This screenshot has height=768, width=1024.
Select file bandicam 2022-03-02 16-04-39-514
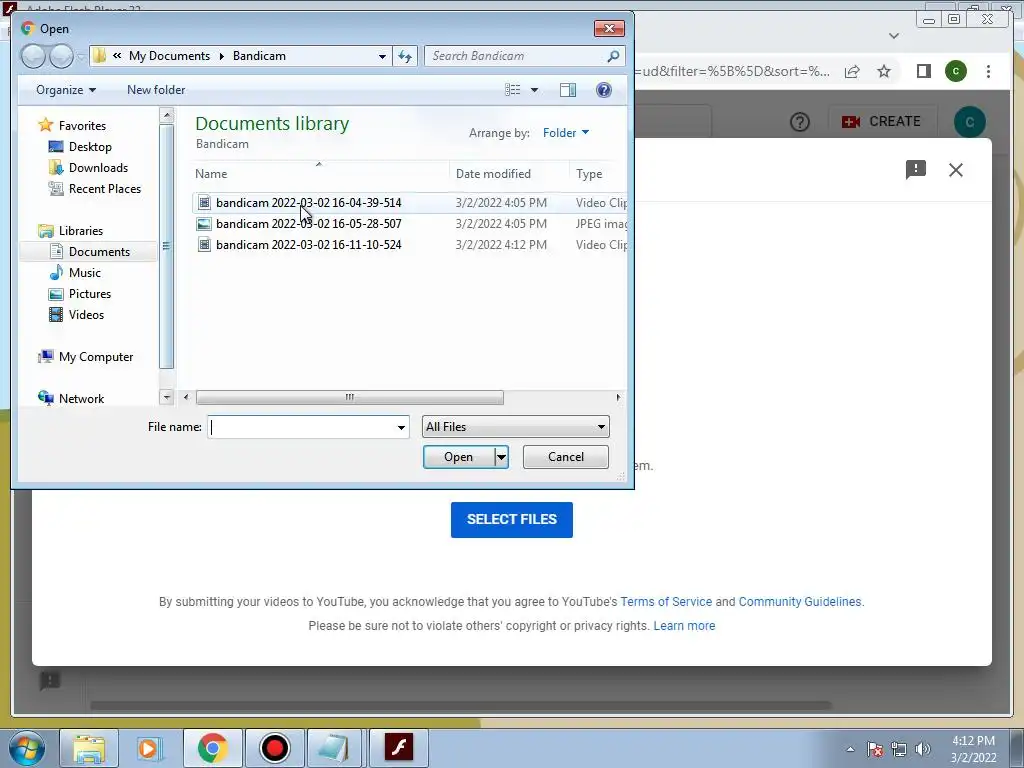(308, 202)
